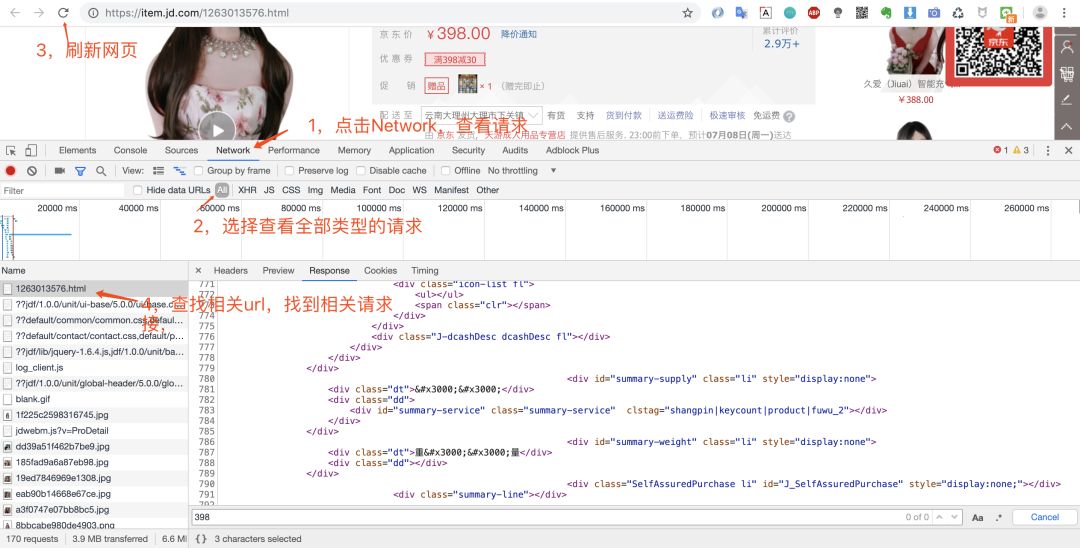This screenshot has width=1080, height=548.
Task: Go to previous search match arrow
Action: coord(940,517)
